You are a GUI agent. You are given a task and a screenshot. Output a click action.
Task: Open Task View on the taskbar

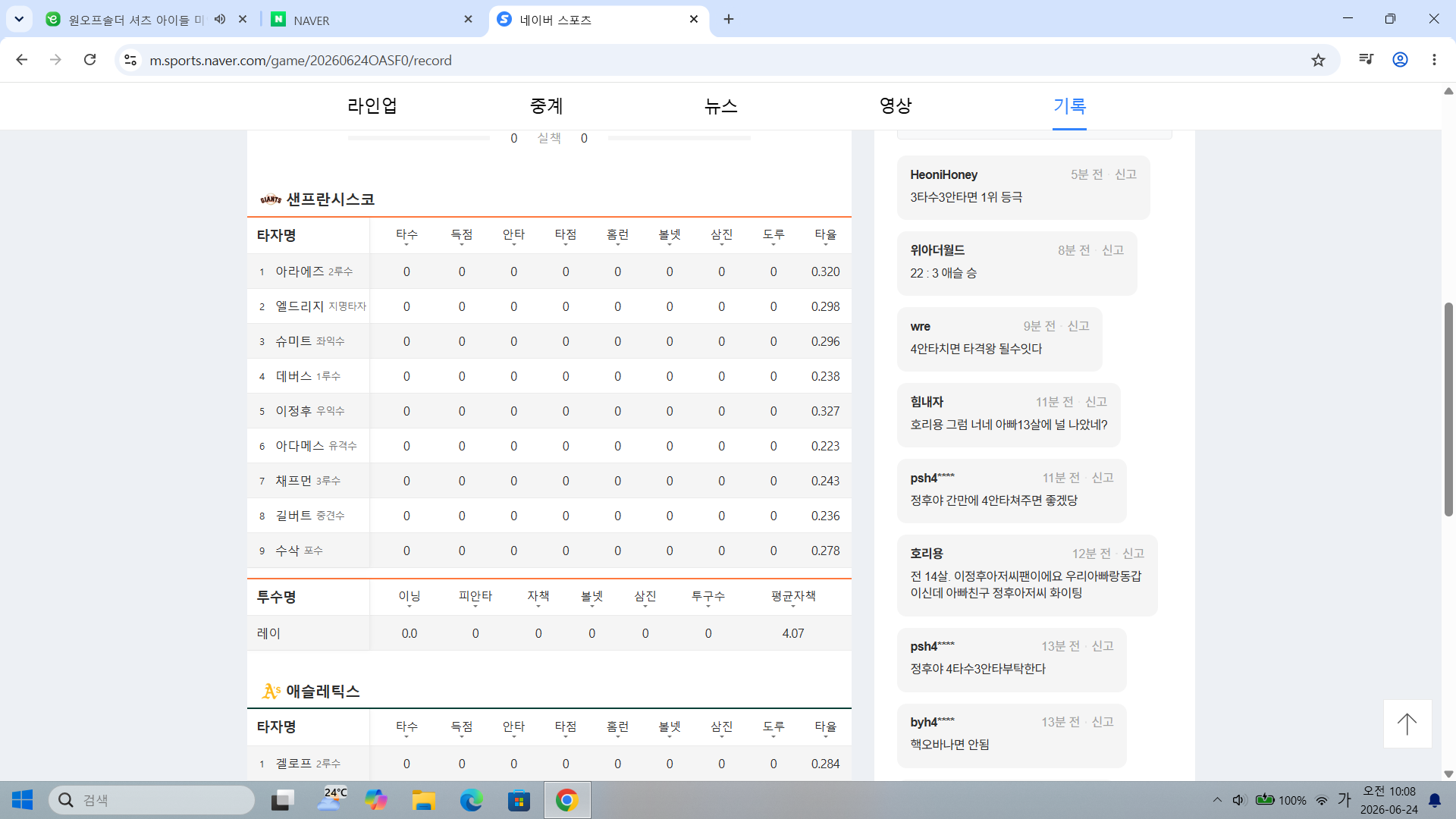283,800
